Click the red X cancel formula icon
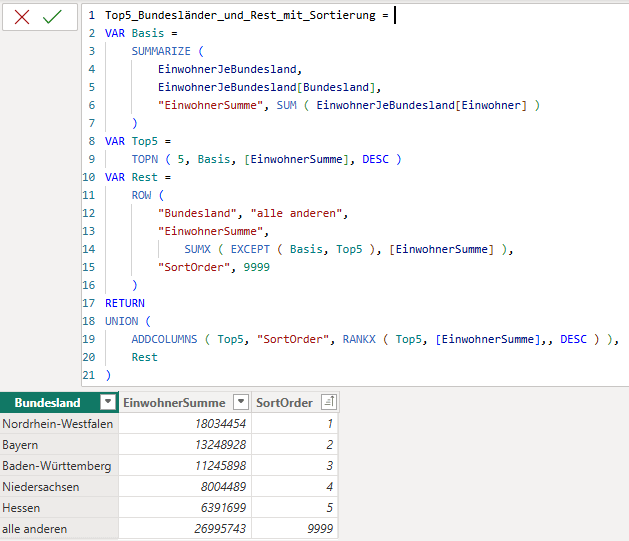 [x=22, y=17]
